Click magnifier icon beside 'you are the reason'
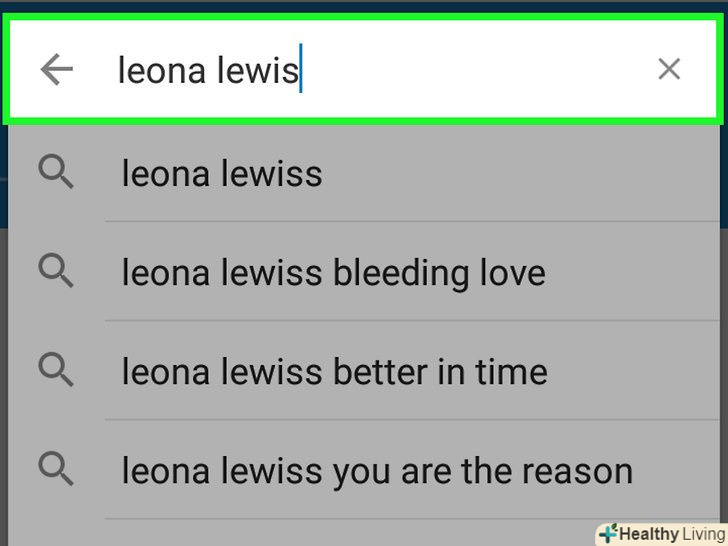728x546 pixels. [56, 469]
